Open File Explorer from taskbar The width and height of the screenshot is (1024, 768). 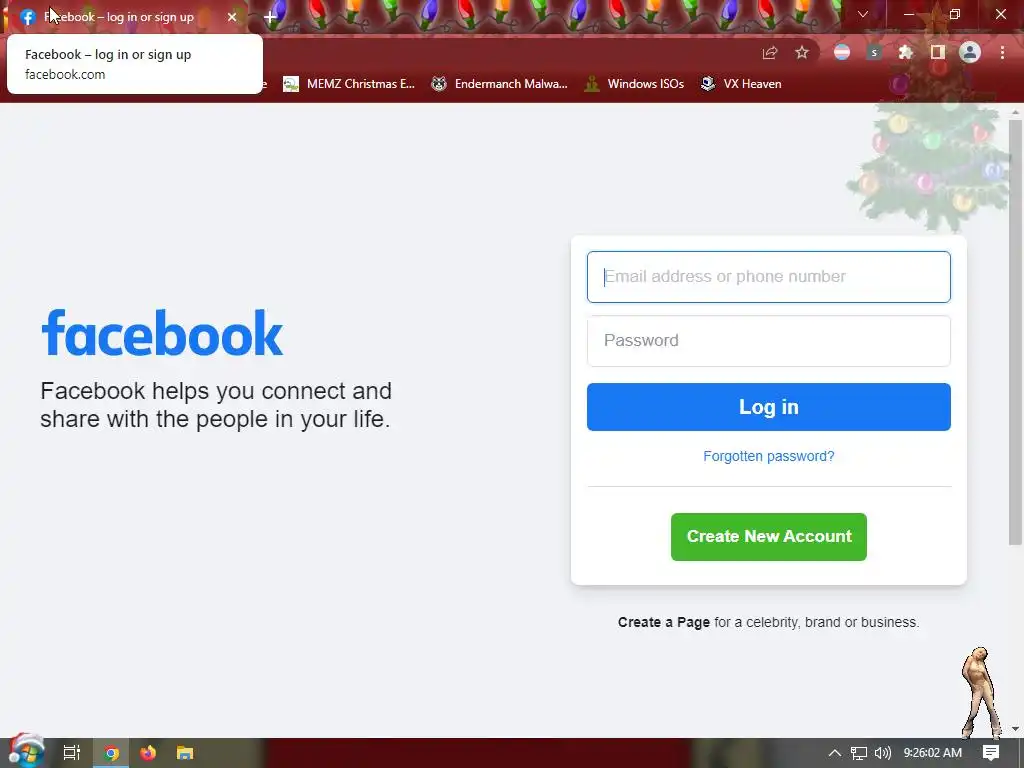185,753
